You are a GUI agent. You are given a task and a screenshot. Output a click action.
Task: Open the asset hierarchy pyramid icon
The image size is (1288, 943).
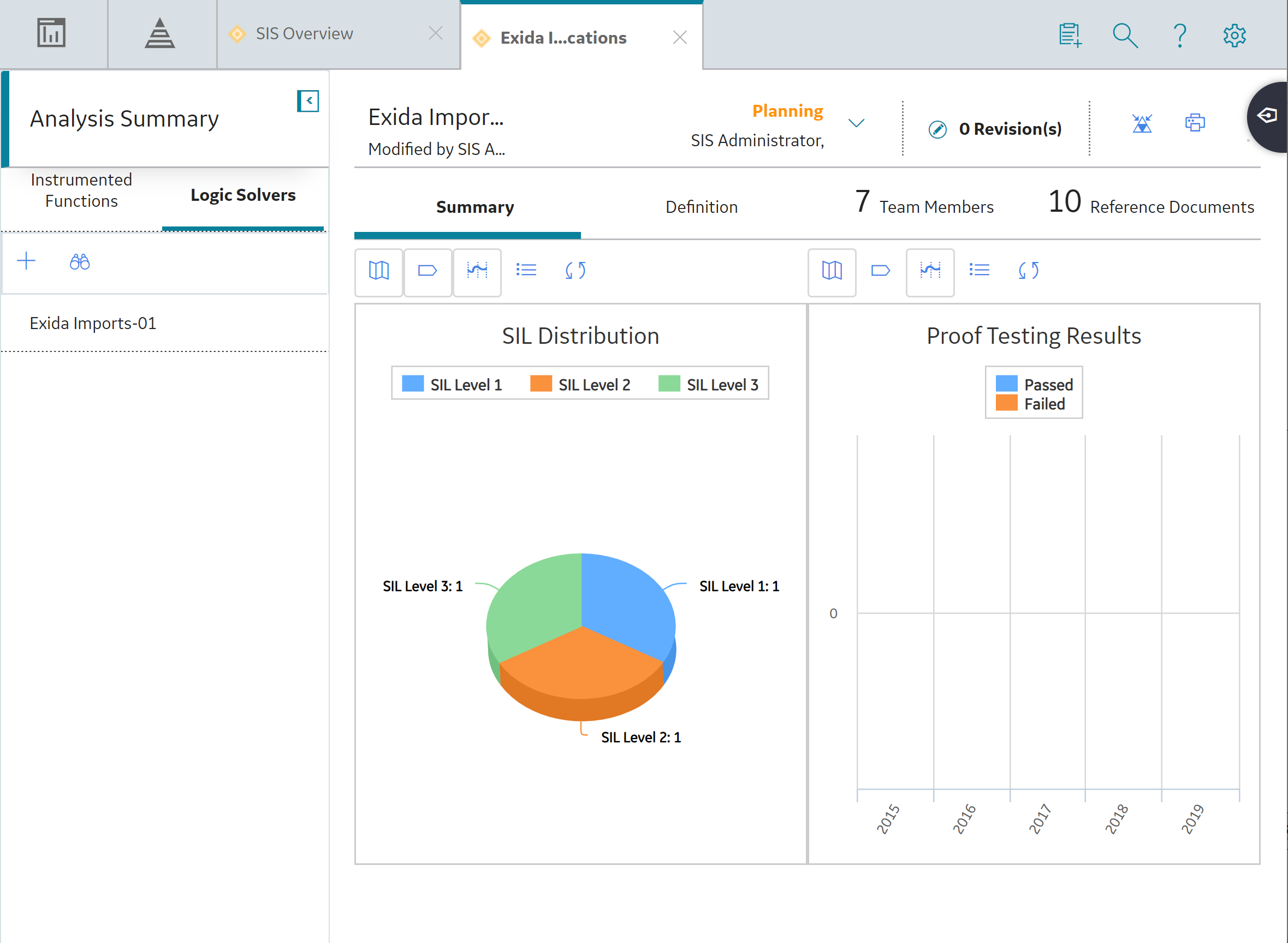click(159, 33)
